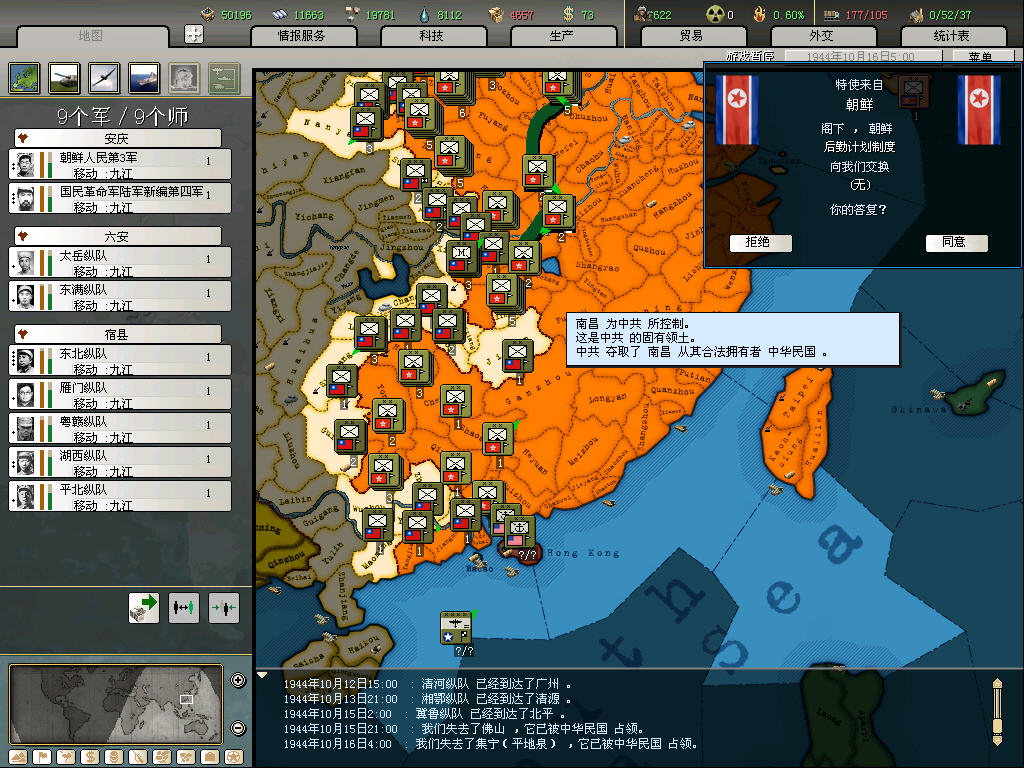Zoom out with minimap minus button
Image resolution: width=1024 pixels, height=768 pixels.
click(x=238, y=728)
